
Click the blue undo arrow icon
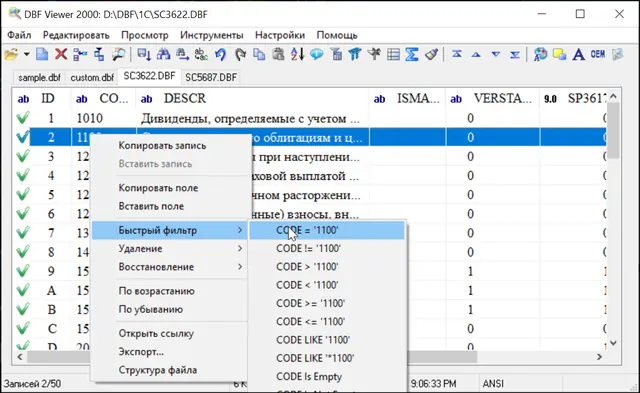click(x=220, y=54)
